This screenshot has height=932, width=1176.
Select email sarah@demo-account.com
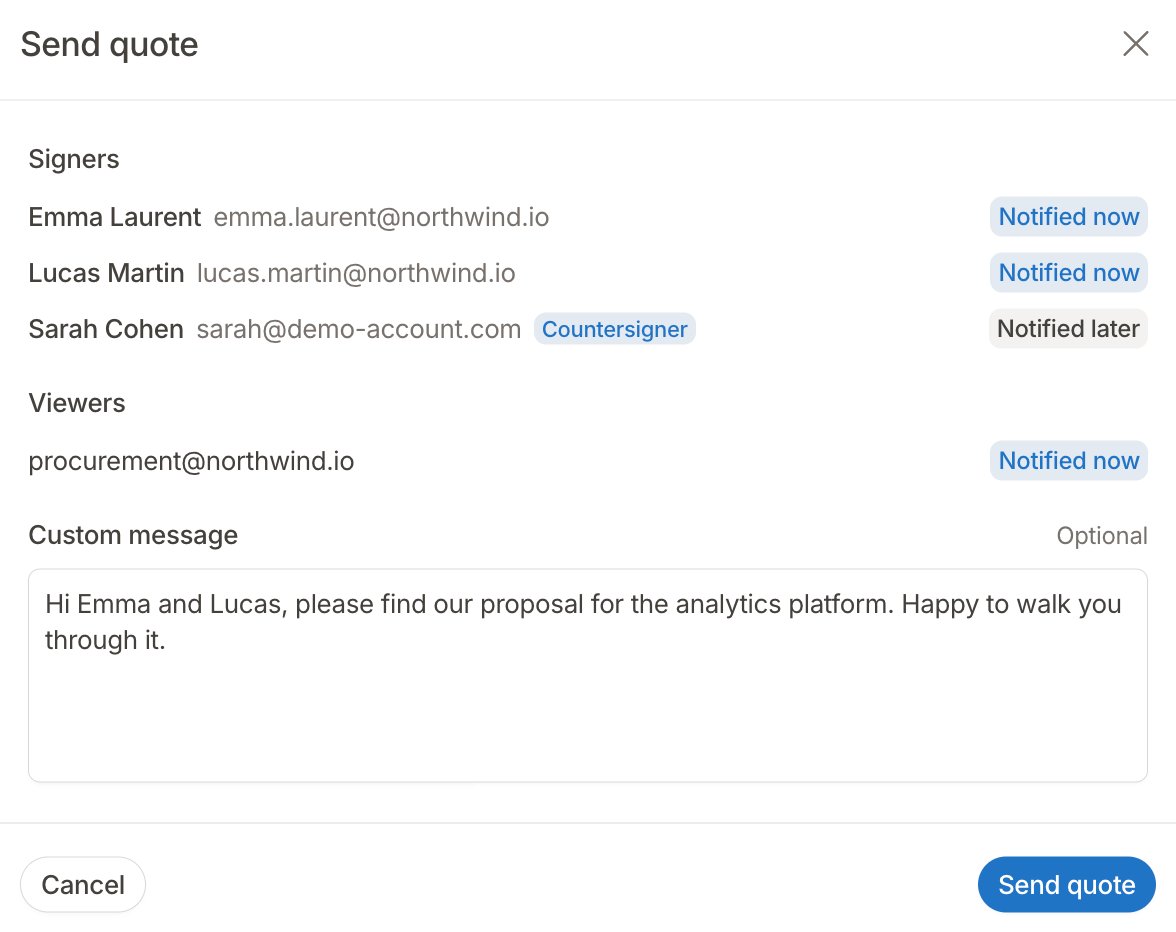pos(358,329)
